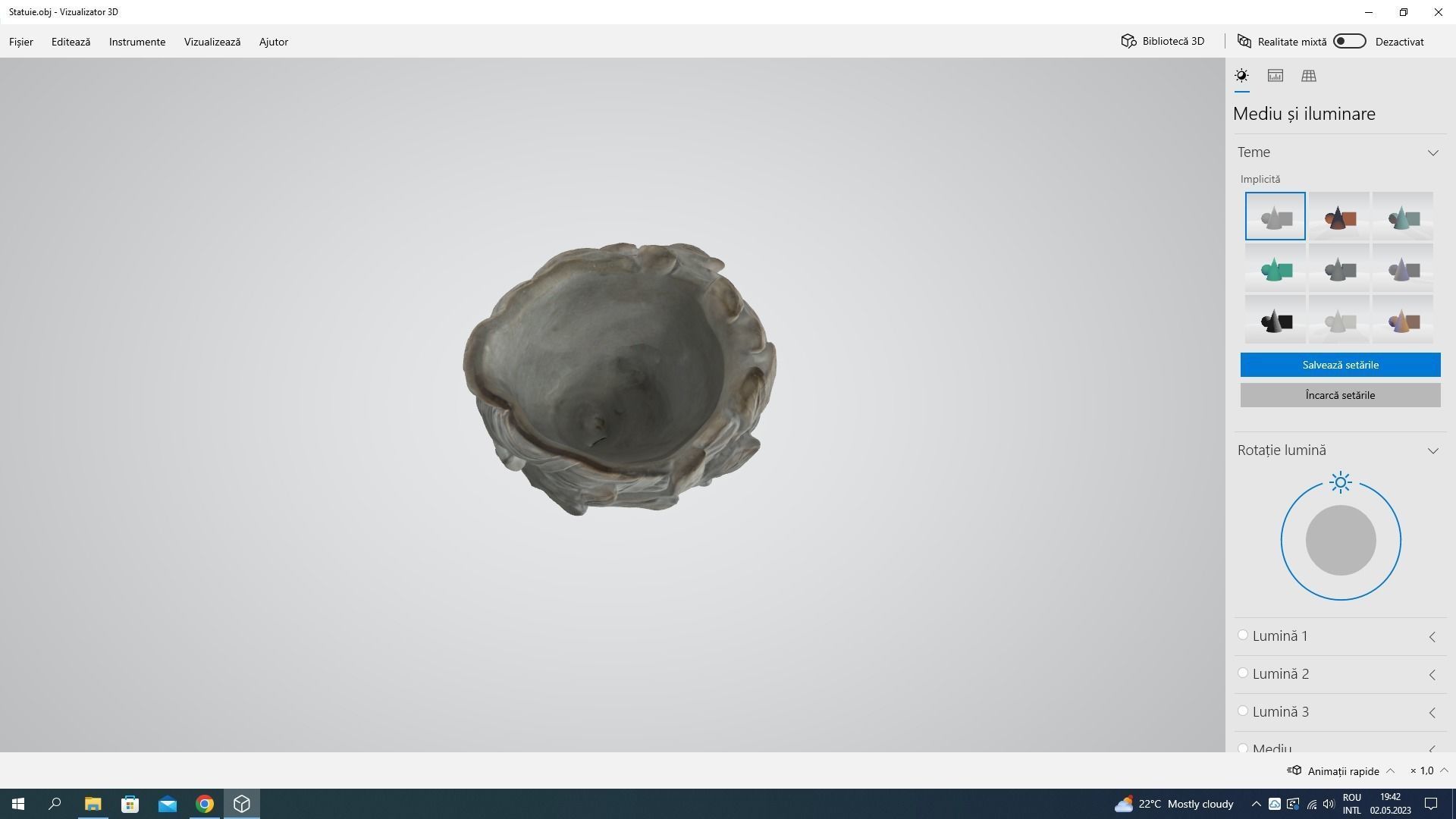The width and height of the screenshot is (1456, 819).
Task: Enable the Lumină 2 radio option
Action: tap(1243, 673)
